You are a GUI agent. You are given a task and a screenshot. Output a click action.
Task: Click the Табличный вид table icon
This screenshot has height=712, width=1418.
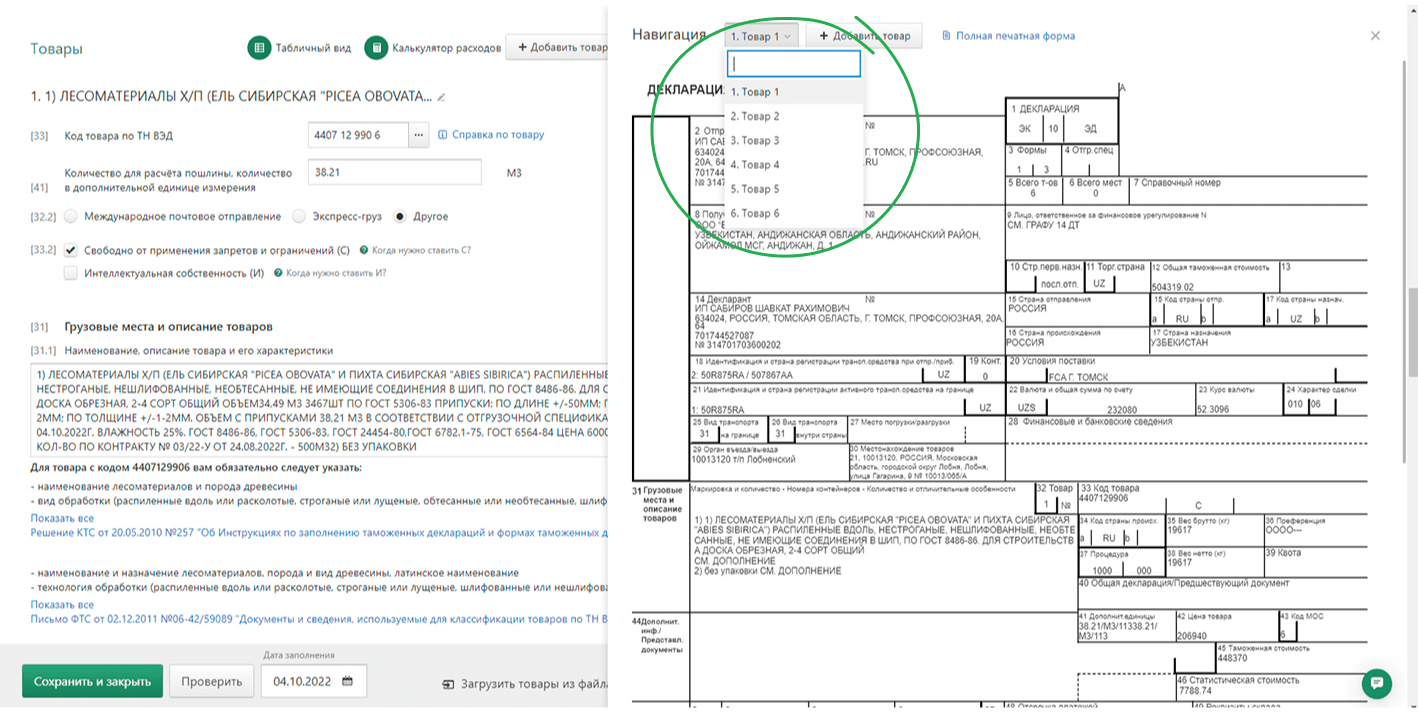(260, 48)
